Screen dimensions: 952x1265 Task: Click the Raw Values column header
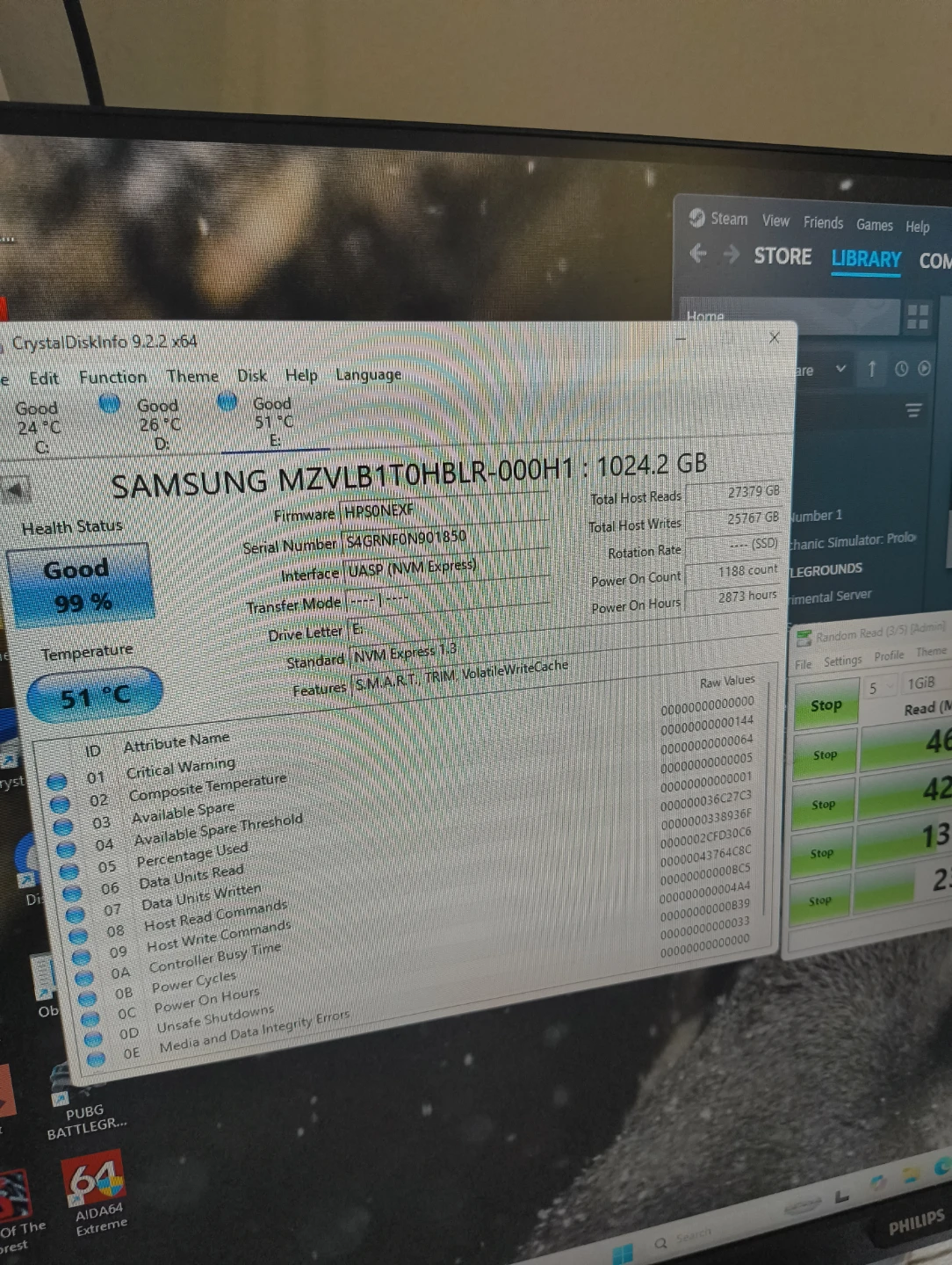coord(727,681)
